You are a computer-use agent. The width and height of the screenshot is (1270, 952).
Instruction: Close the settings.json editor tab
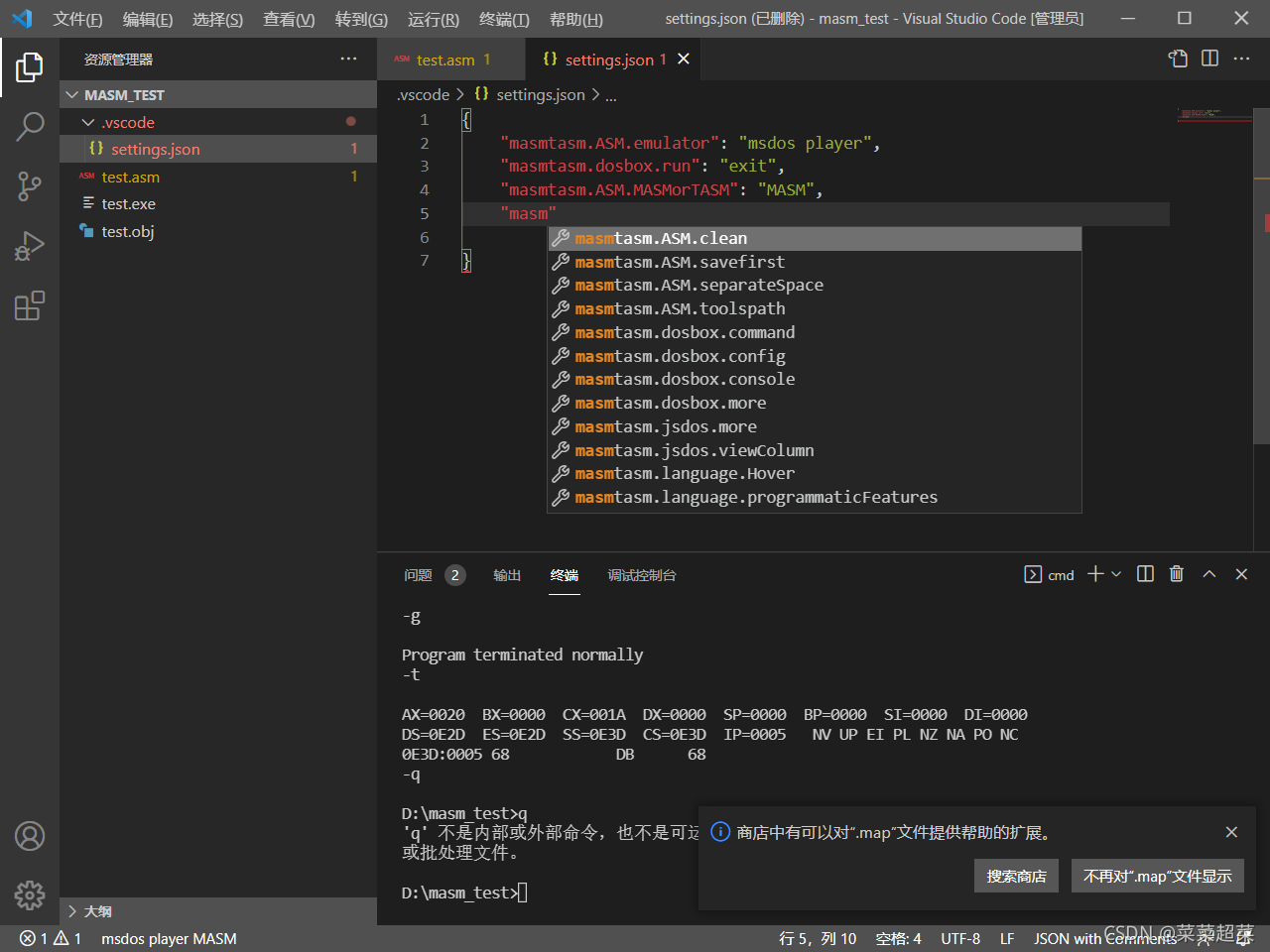pyautogui.click(x=684, y=59)
